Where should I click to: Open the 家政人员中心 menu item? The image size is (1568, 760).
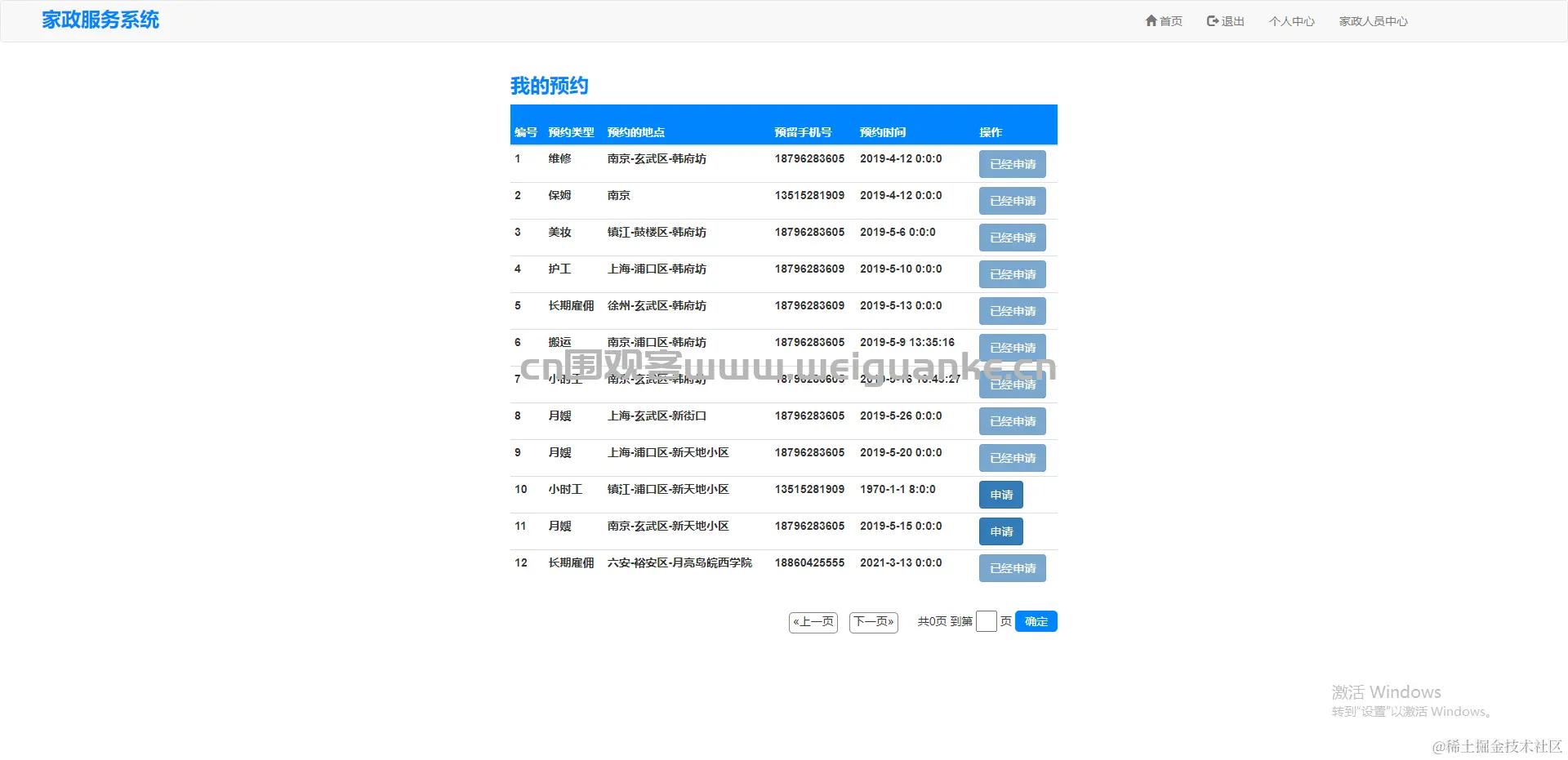(1373, 21)
